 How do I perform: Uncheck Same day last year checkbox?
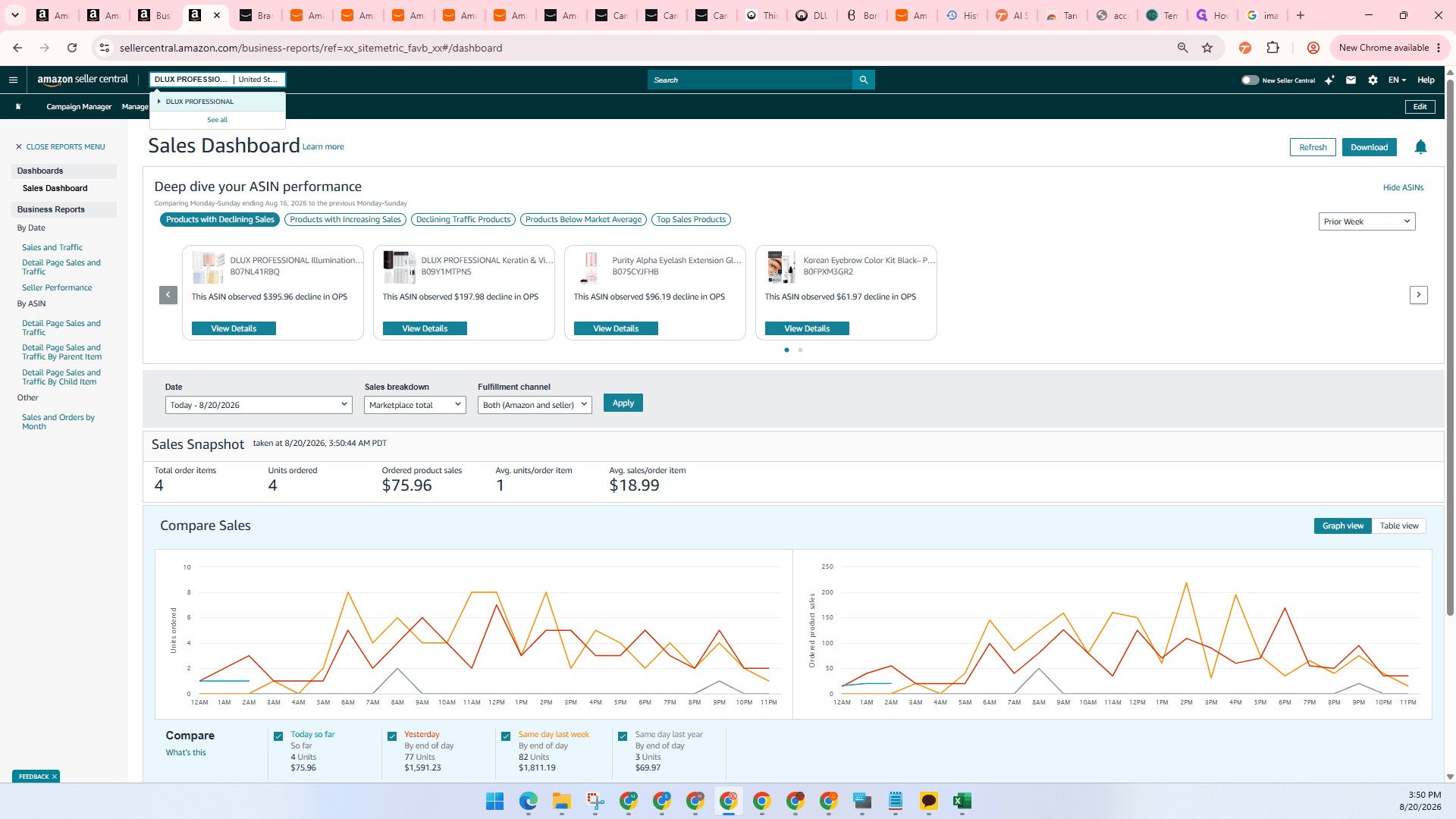click(623, 736)
